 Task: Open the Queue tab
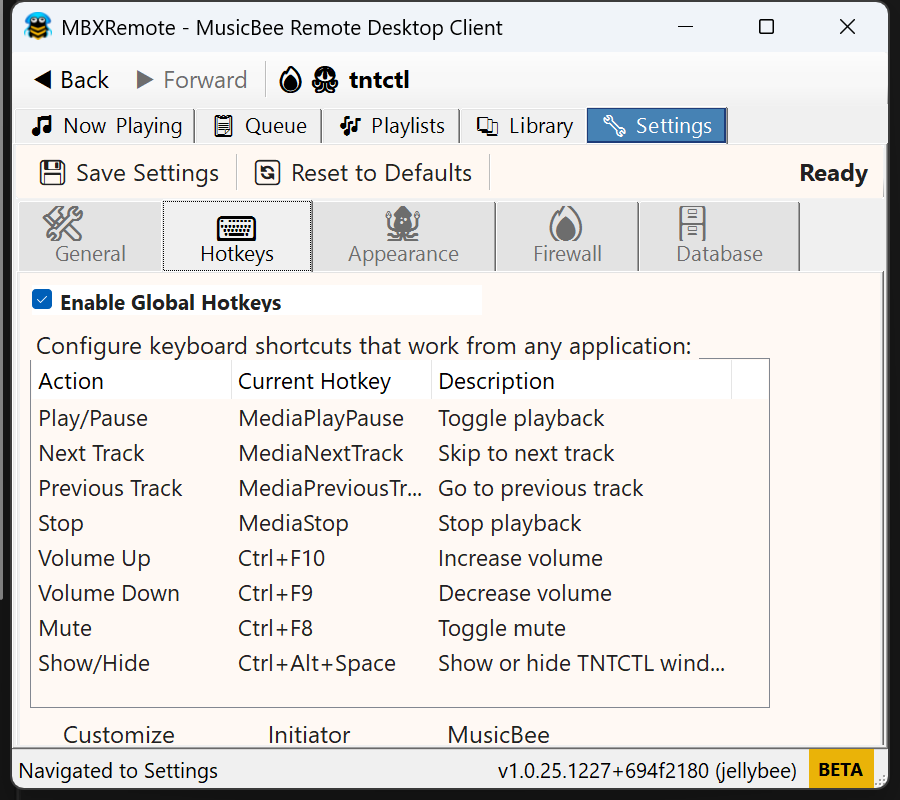258,125
